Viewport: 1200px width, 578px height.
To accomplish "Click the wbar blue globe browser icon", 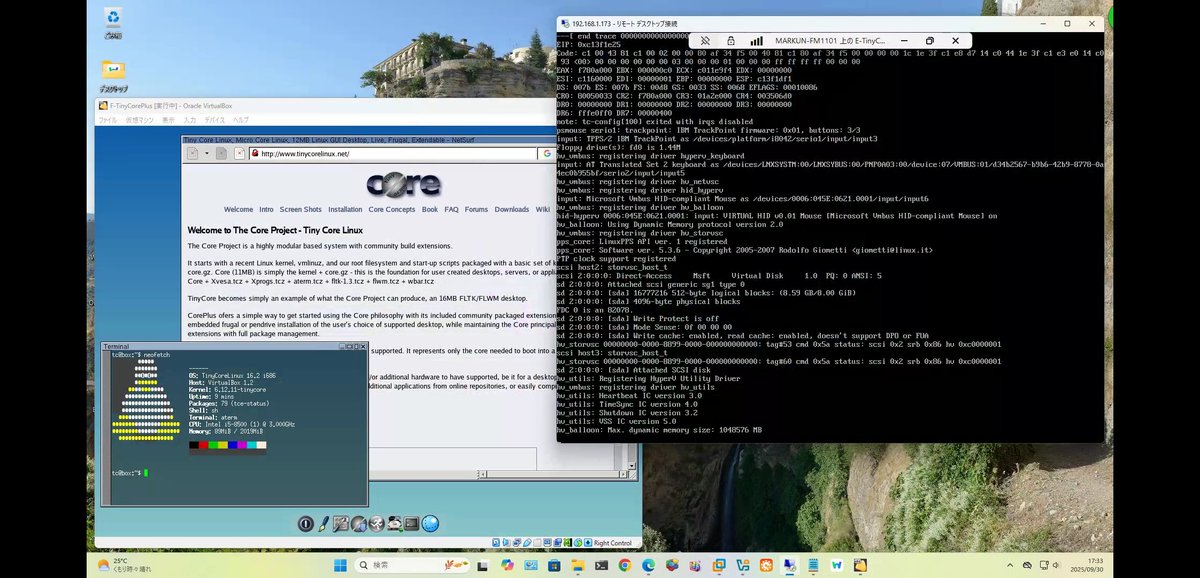I will point(430,524).
